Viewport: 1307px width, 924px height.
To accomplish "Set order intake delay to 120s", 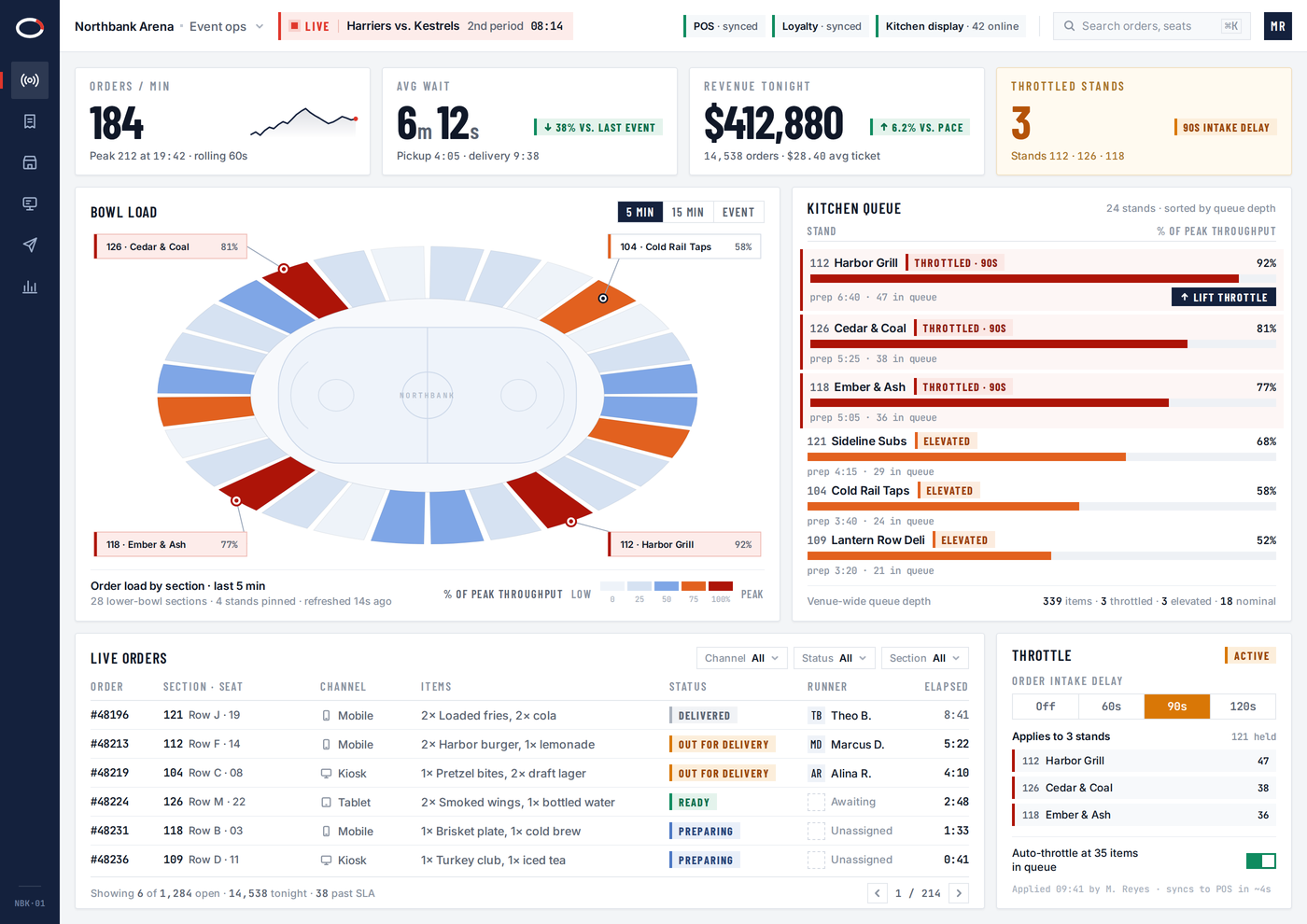I will coord(1243,707).
